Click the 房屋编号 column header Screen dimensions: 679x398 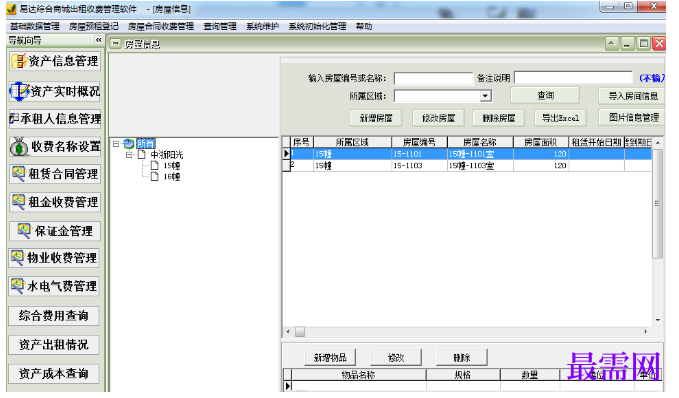point(419,142)
